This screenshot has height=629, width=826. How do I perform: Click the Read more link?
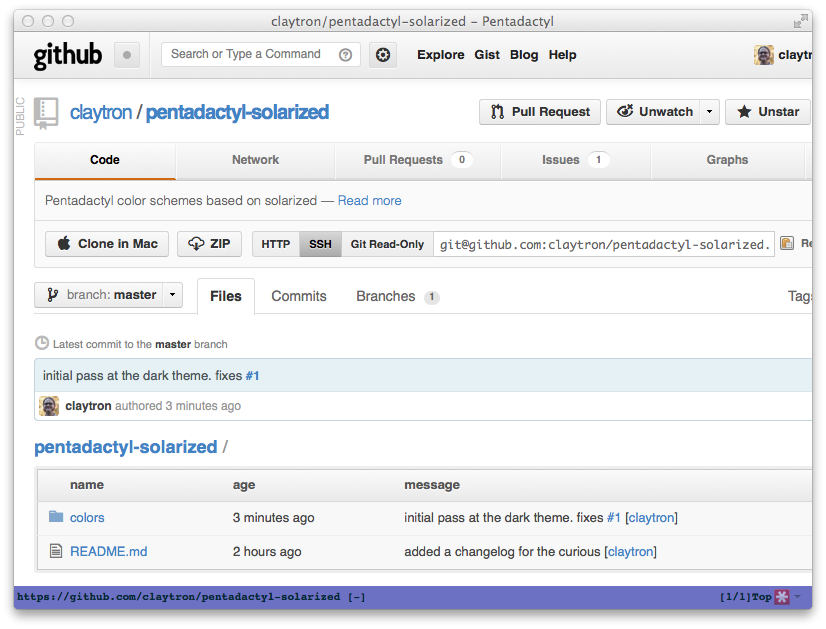(x=370, y=201)
